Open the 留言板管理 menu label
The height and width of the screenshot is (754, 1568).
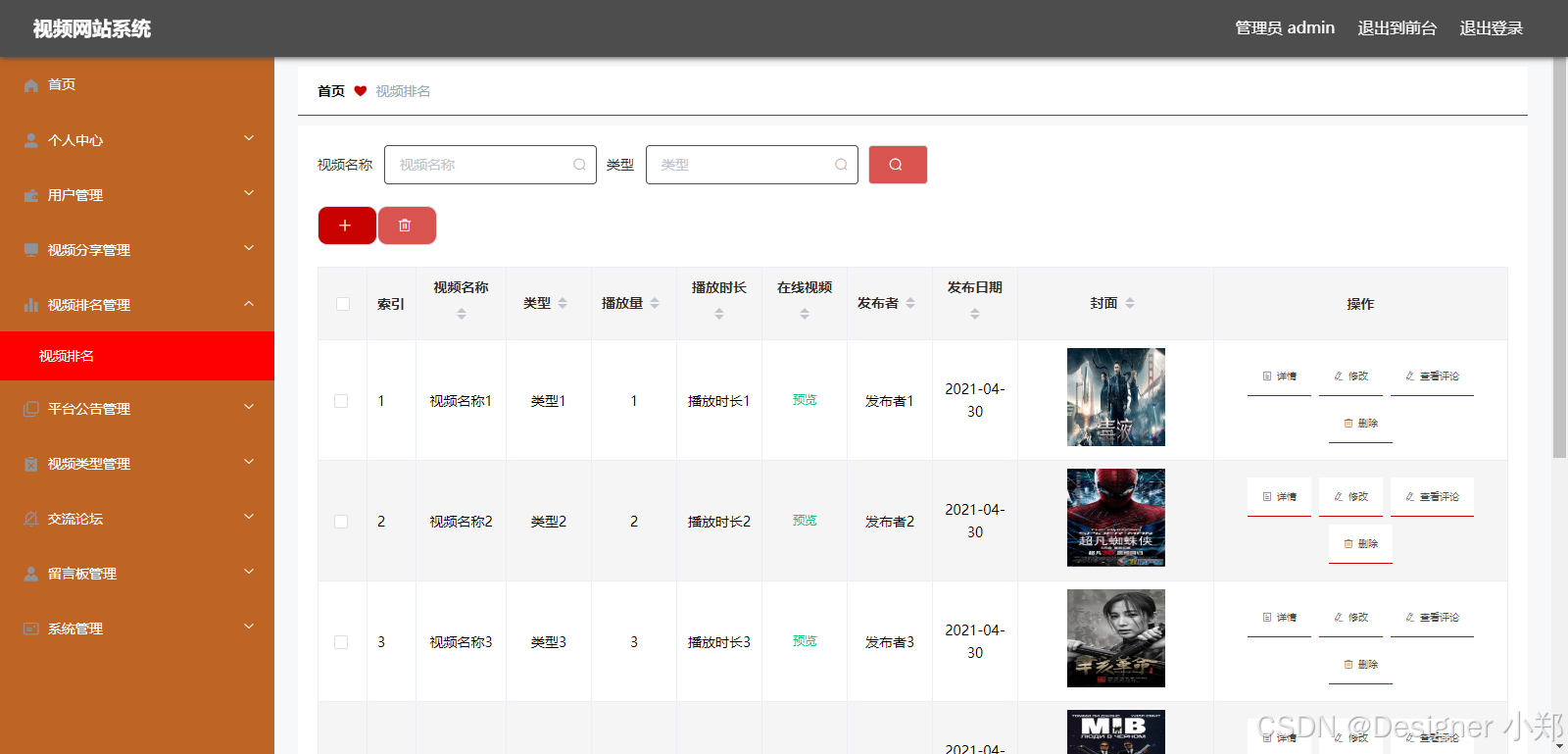click(x=82, y=574)
